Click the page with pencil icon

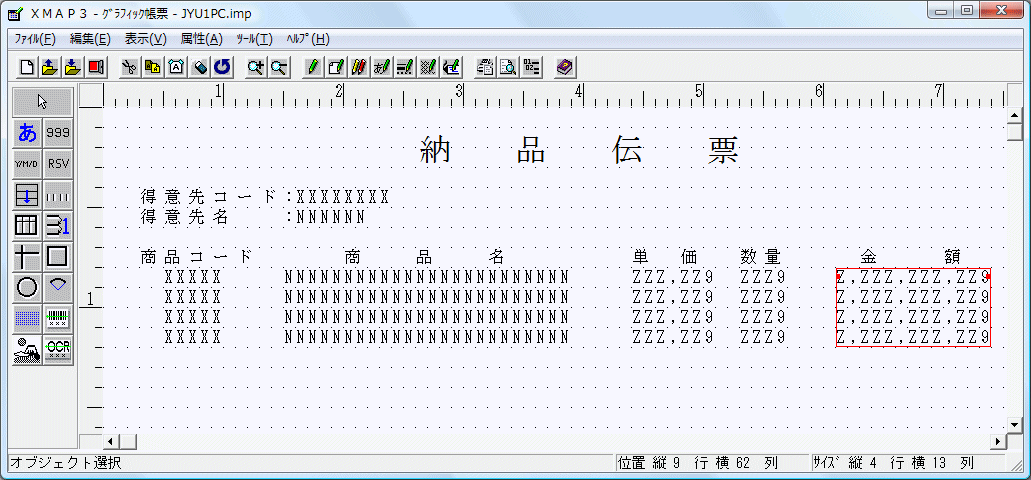click(337, 66)
